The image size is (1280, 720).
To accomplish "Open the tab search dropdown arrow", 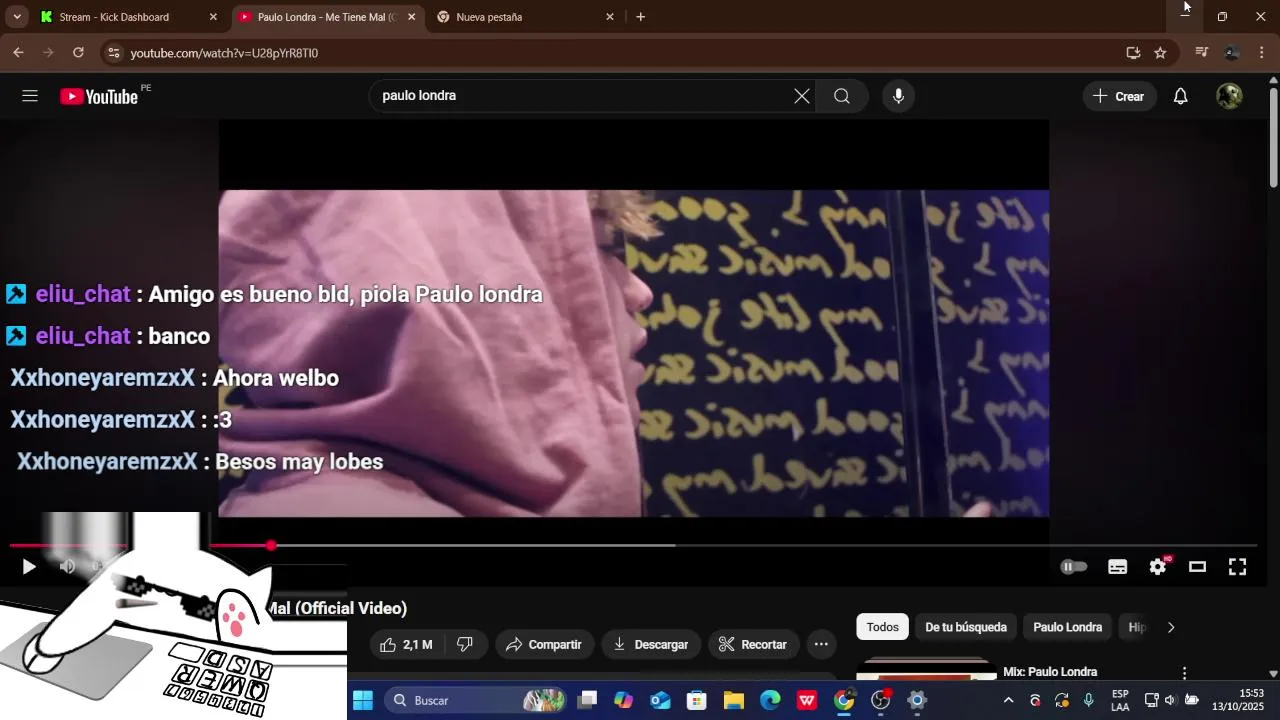I will 17,17.
